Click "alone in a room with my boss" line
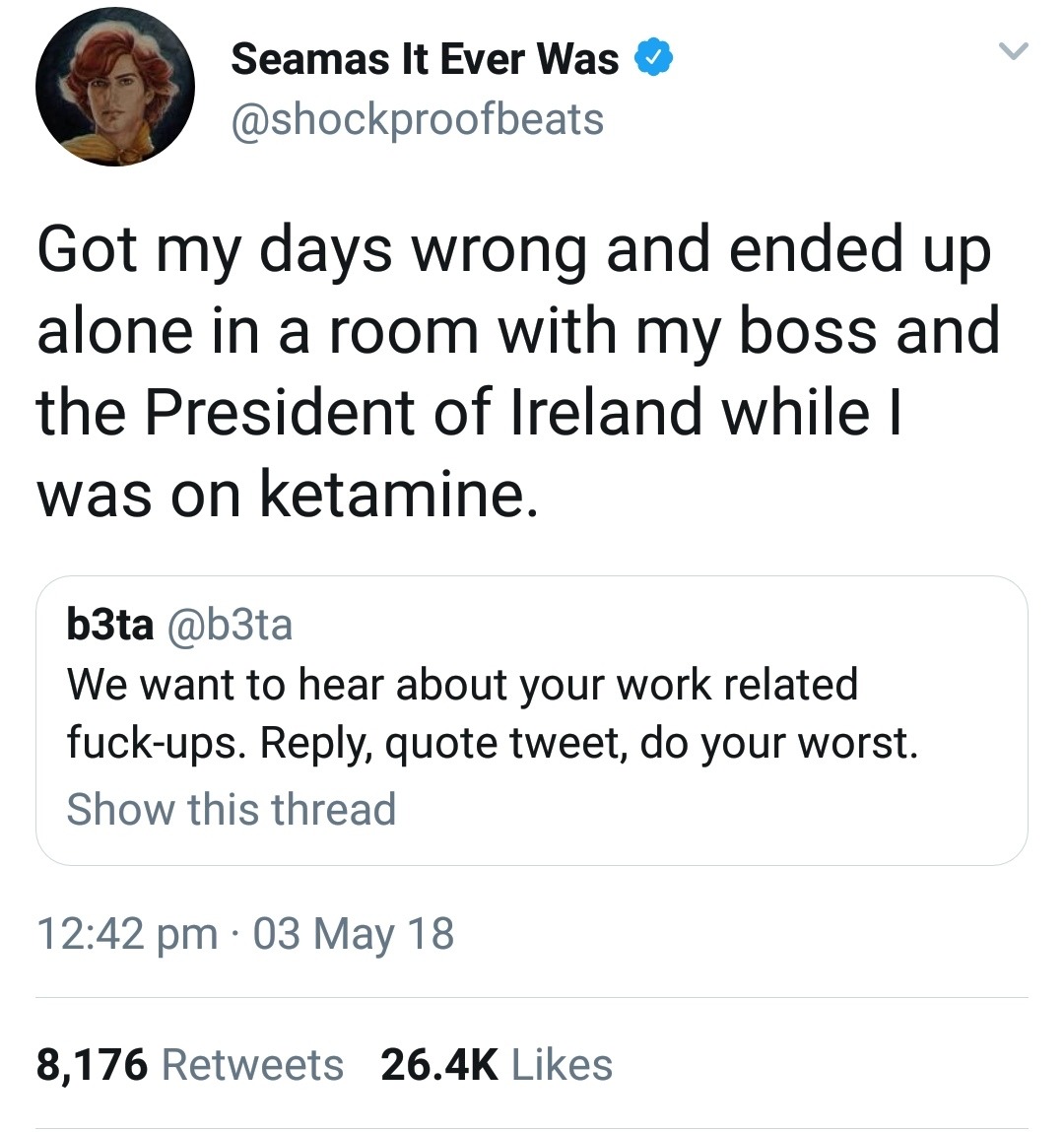 click(x=518, y=331)
